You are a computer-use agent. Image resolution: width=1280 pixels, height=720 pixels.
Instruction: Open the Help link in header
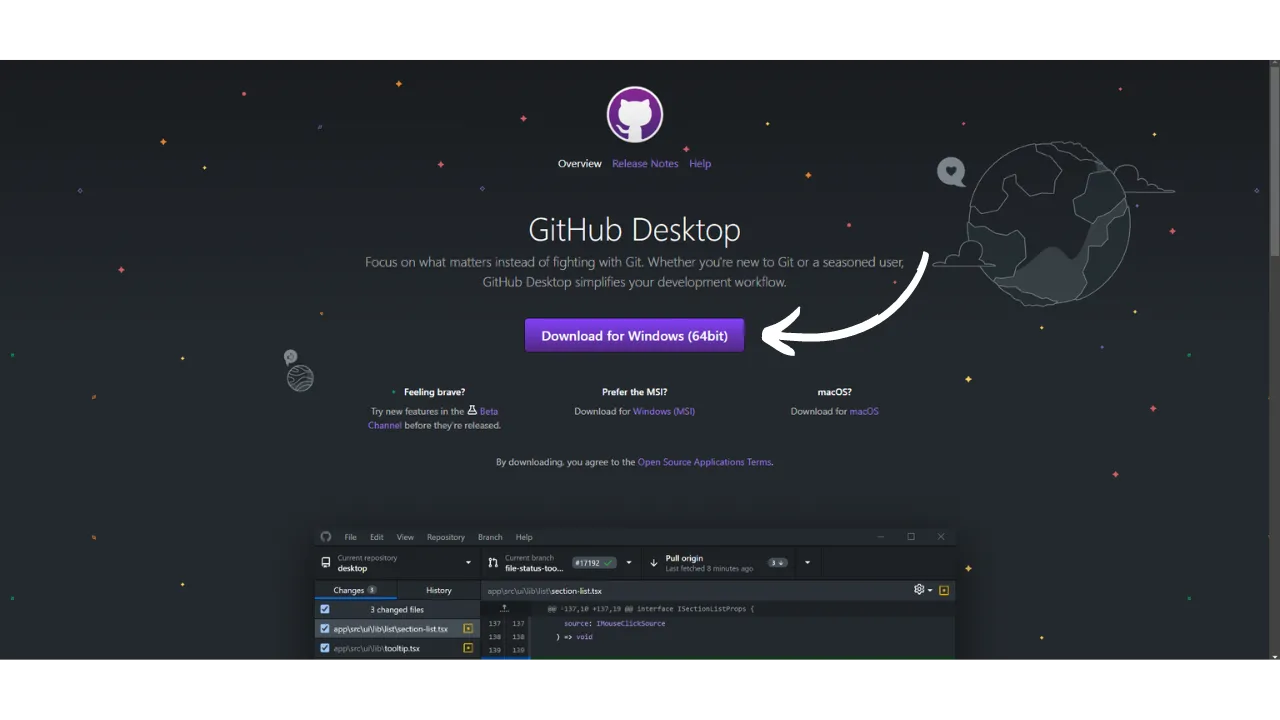[x=700, y=164]
